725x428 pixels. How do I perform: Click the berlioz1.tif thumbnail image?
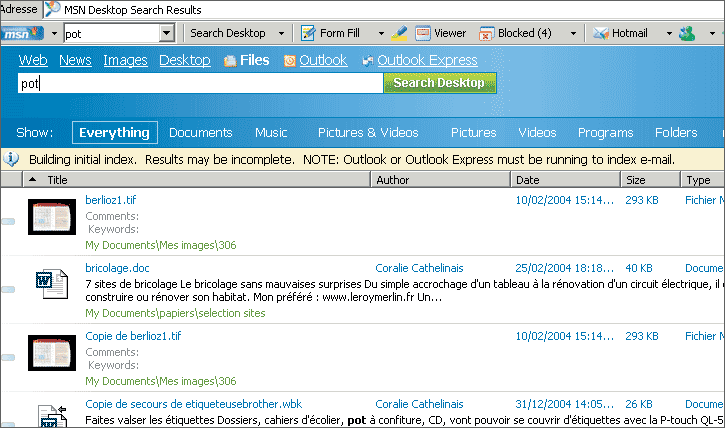click(52, 217)
